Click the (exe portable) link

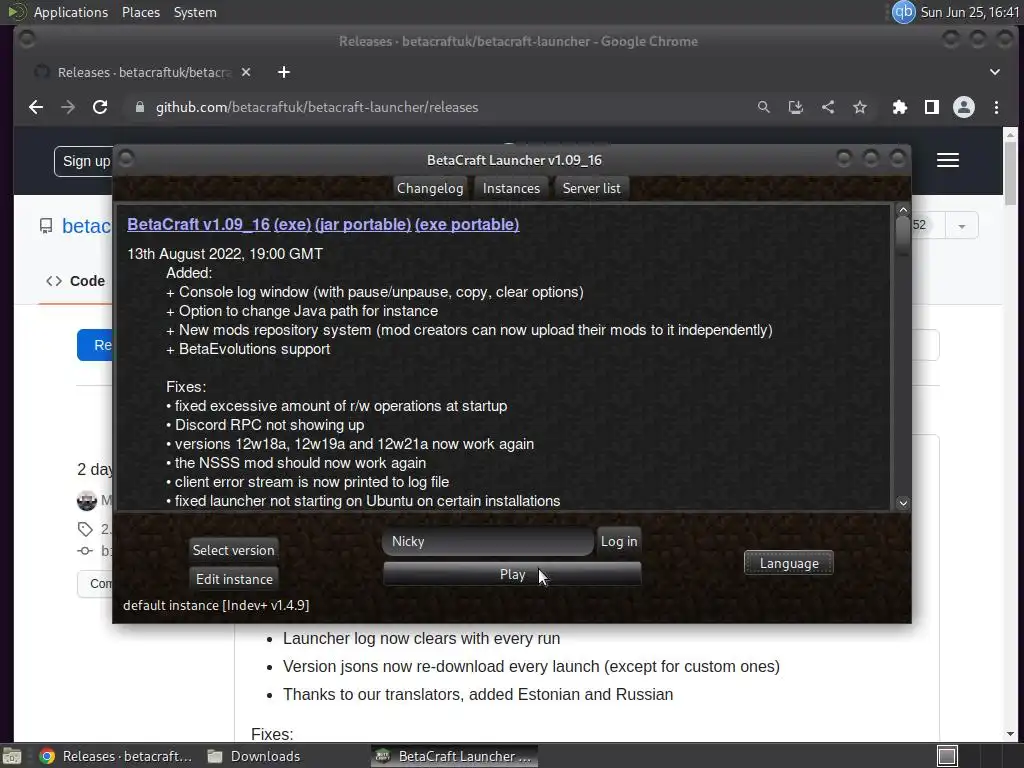coord(467,224)
